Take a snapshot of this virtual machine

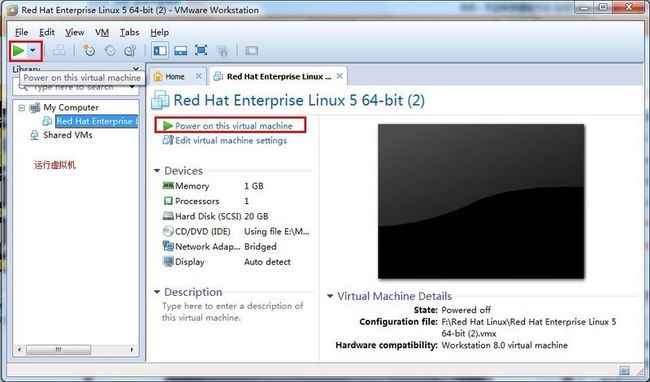click(89, 51)
